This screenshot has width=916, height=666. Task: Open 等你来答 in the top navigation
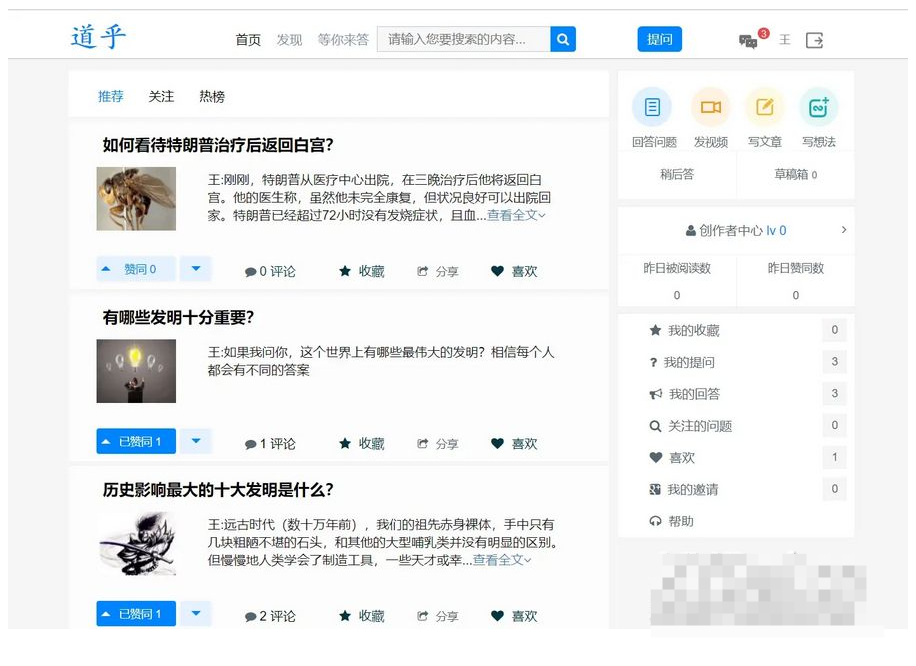pyautogui.click(x=343, y=40)
